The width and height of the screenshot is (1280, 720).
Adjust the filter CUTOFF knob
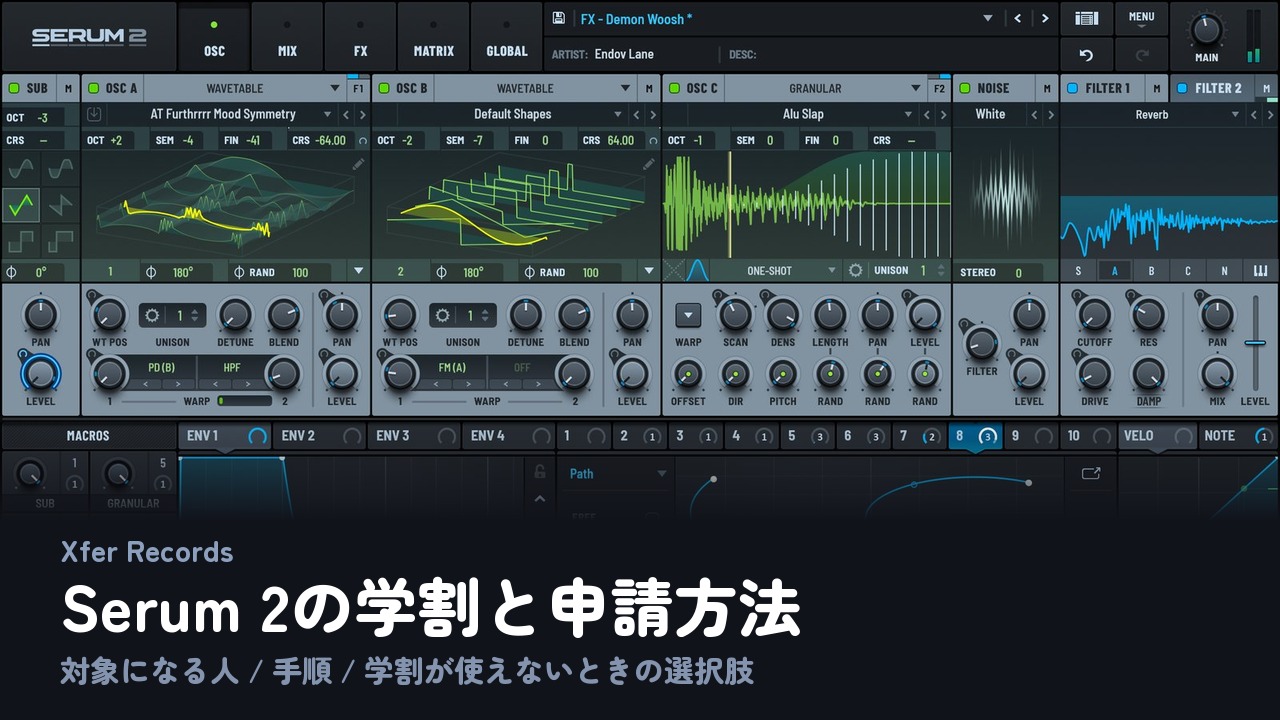click(1094, 316)
